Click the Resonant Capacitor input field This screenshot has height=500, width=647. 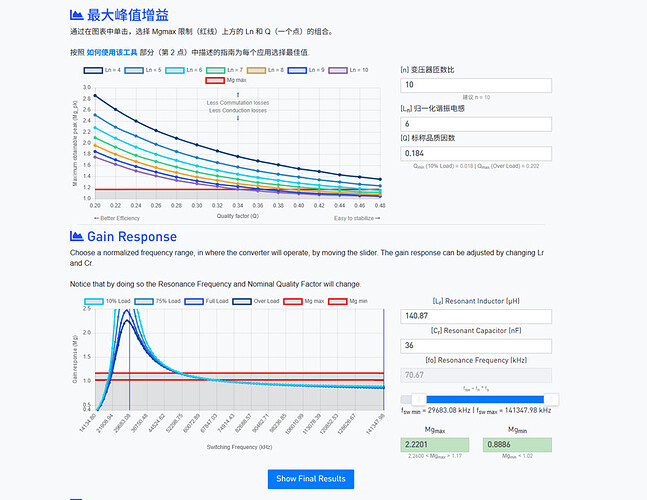[x=474, y=346]
